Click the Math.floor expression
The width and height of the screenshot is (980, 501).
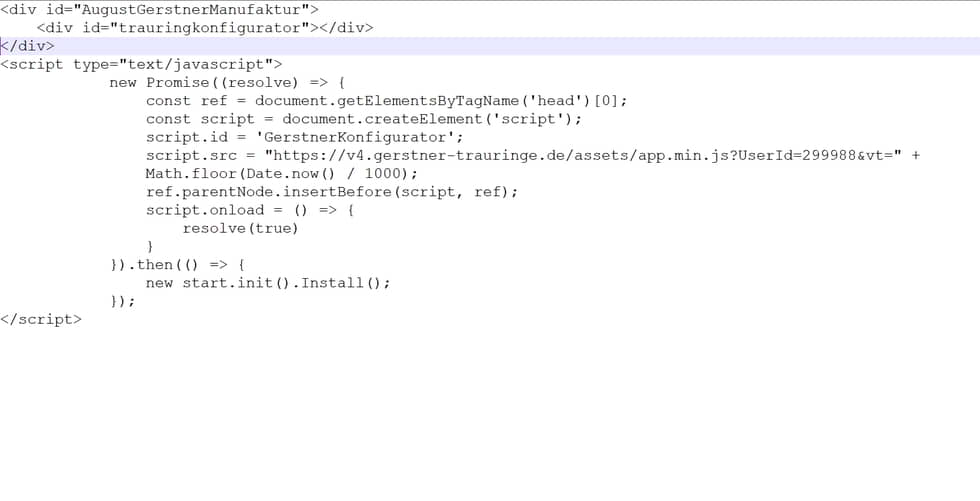191,173
